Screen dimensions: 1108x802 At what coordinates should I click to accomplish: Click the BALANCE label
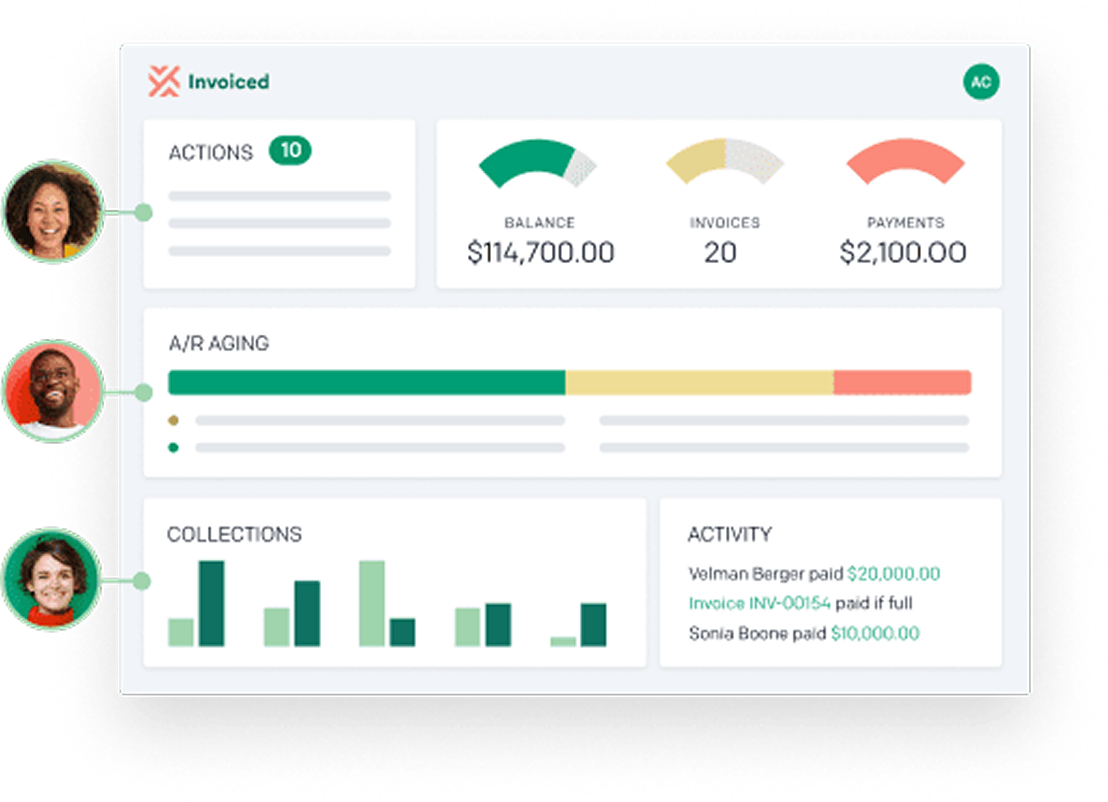click(539, 223)
